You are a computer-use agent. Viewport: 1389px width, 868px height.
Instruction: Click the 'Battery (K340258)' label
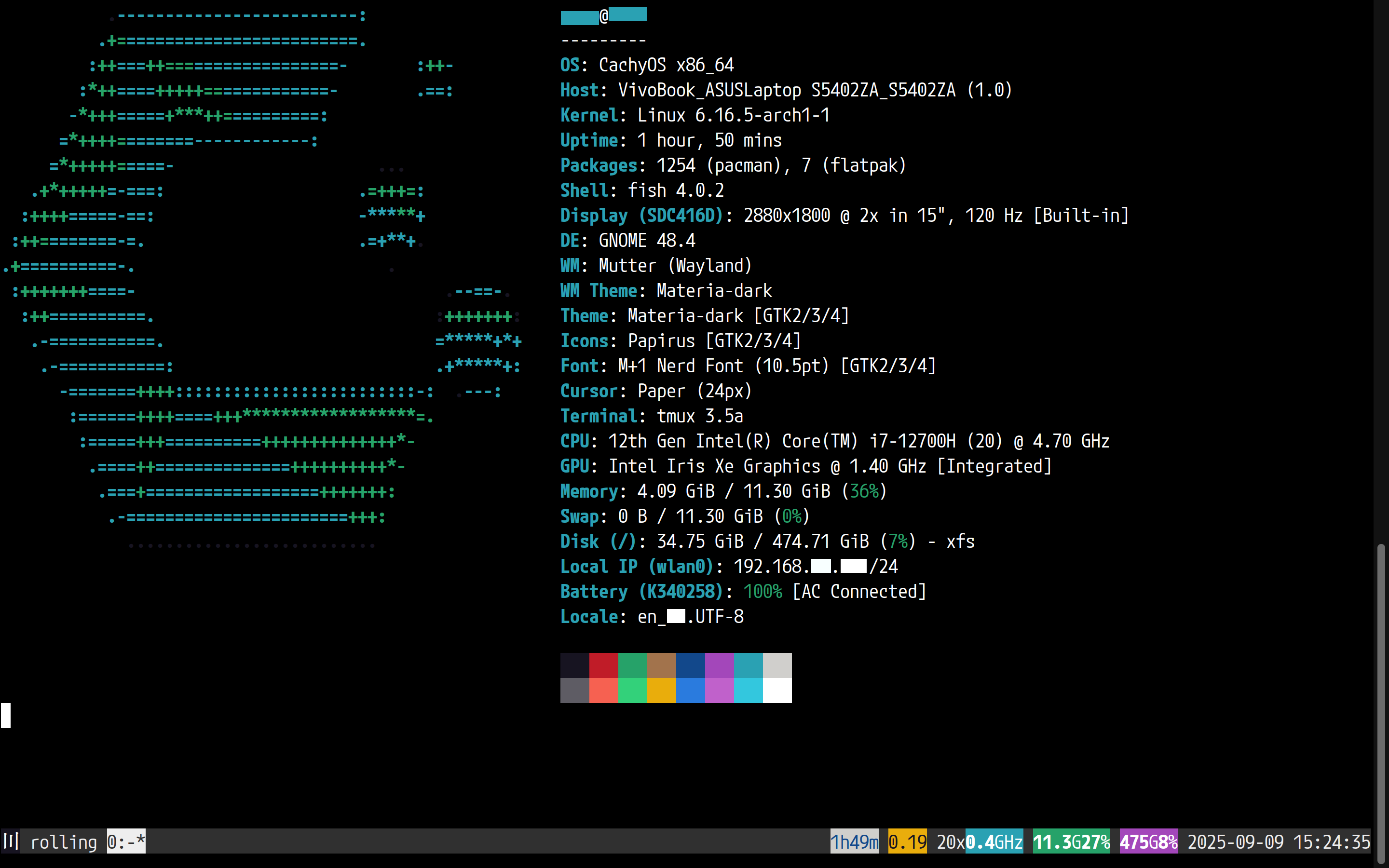(642, 592)
